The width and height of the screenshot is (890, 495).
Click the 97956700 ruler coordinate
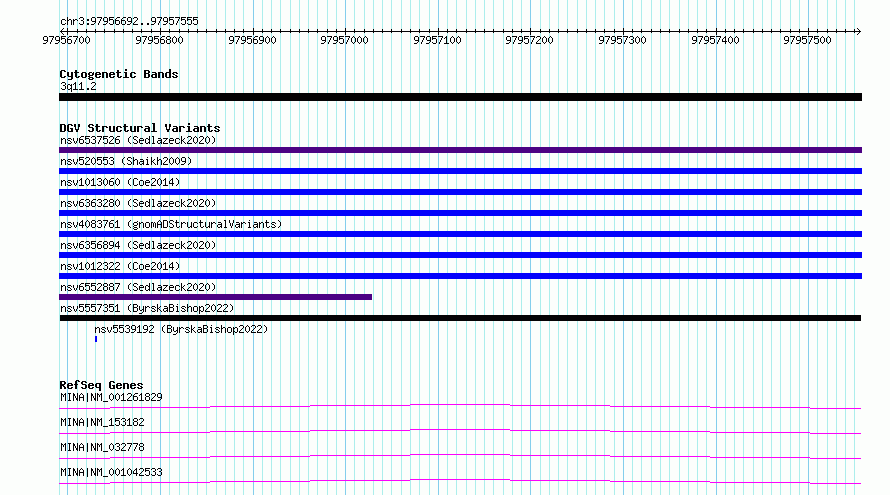pyautogui.click(x=66, y=40)
